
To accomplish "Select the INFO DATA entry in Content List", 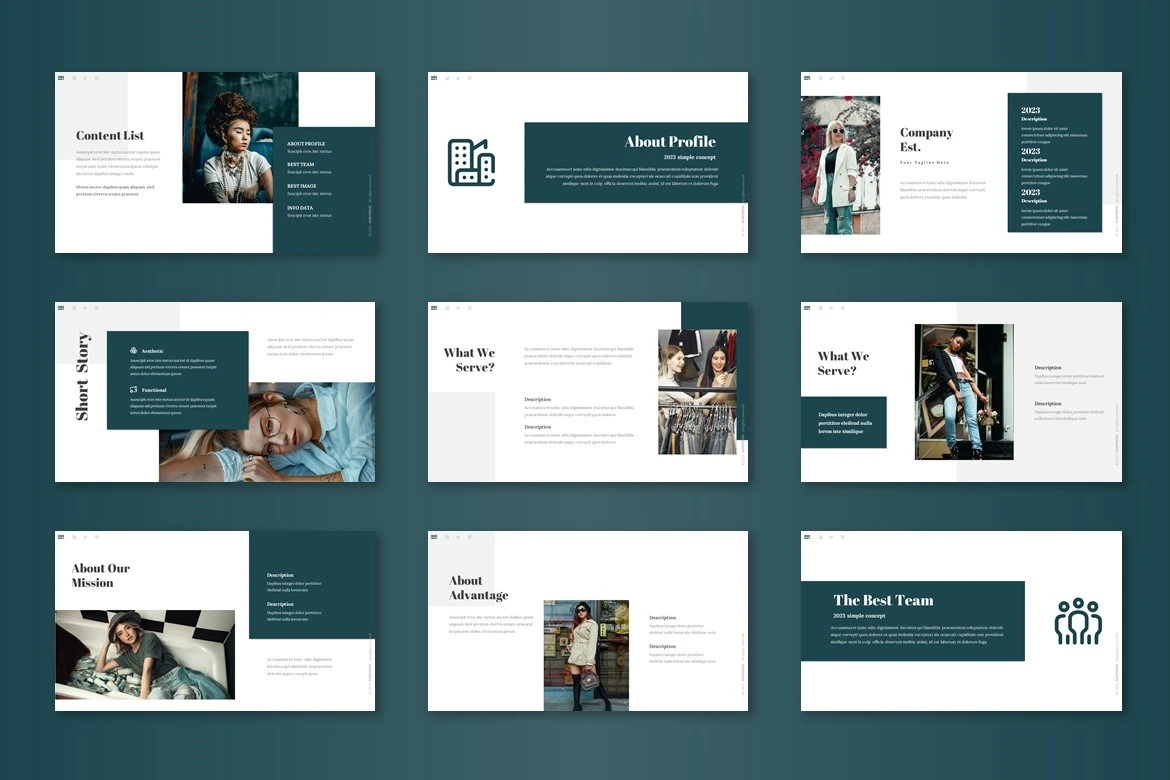I will [x=300, y=208].
